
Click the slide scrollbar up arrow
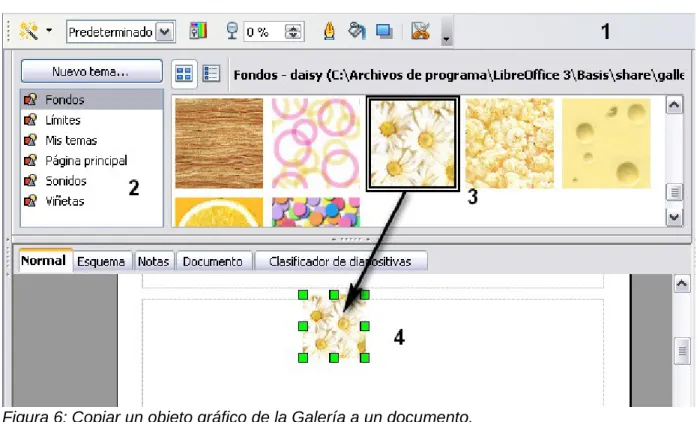(682, 284)
